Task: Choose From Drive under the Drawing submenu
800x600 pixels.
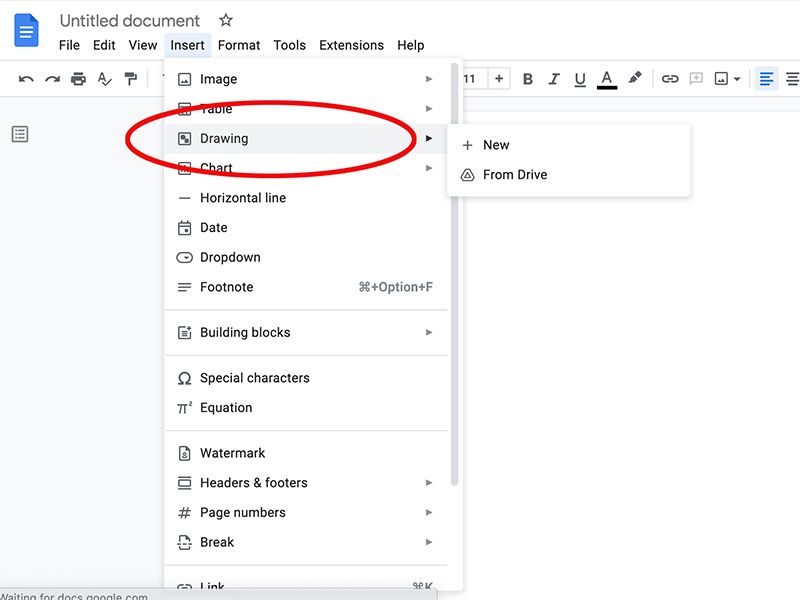Action: point(515,174)
